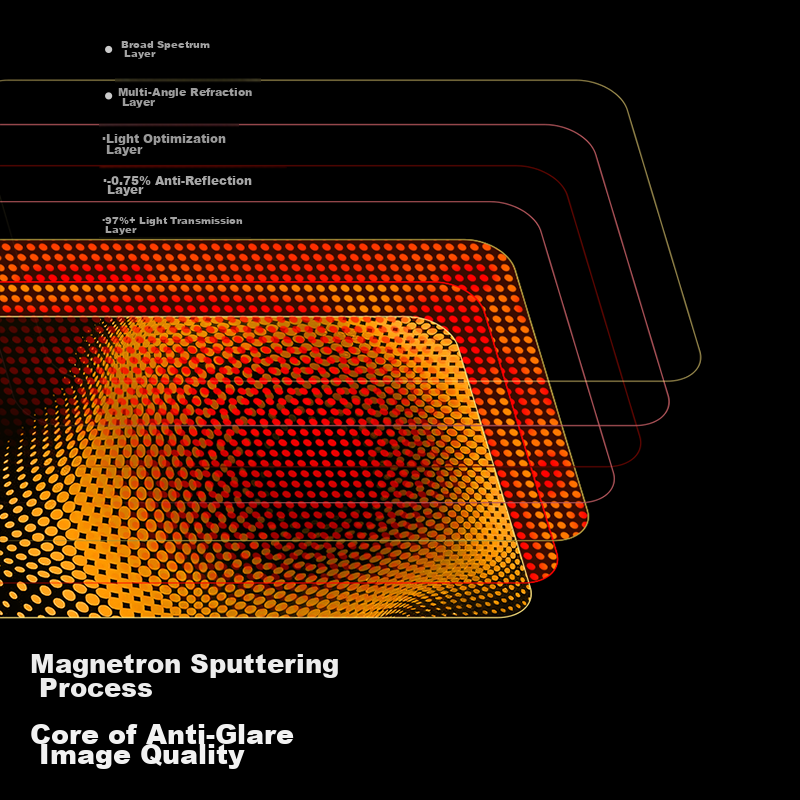Viewport: 800px width, 800px height.
Task: Select the Multi-Angle Refraction Layer label
Action: [x=185, y=97]
